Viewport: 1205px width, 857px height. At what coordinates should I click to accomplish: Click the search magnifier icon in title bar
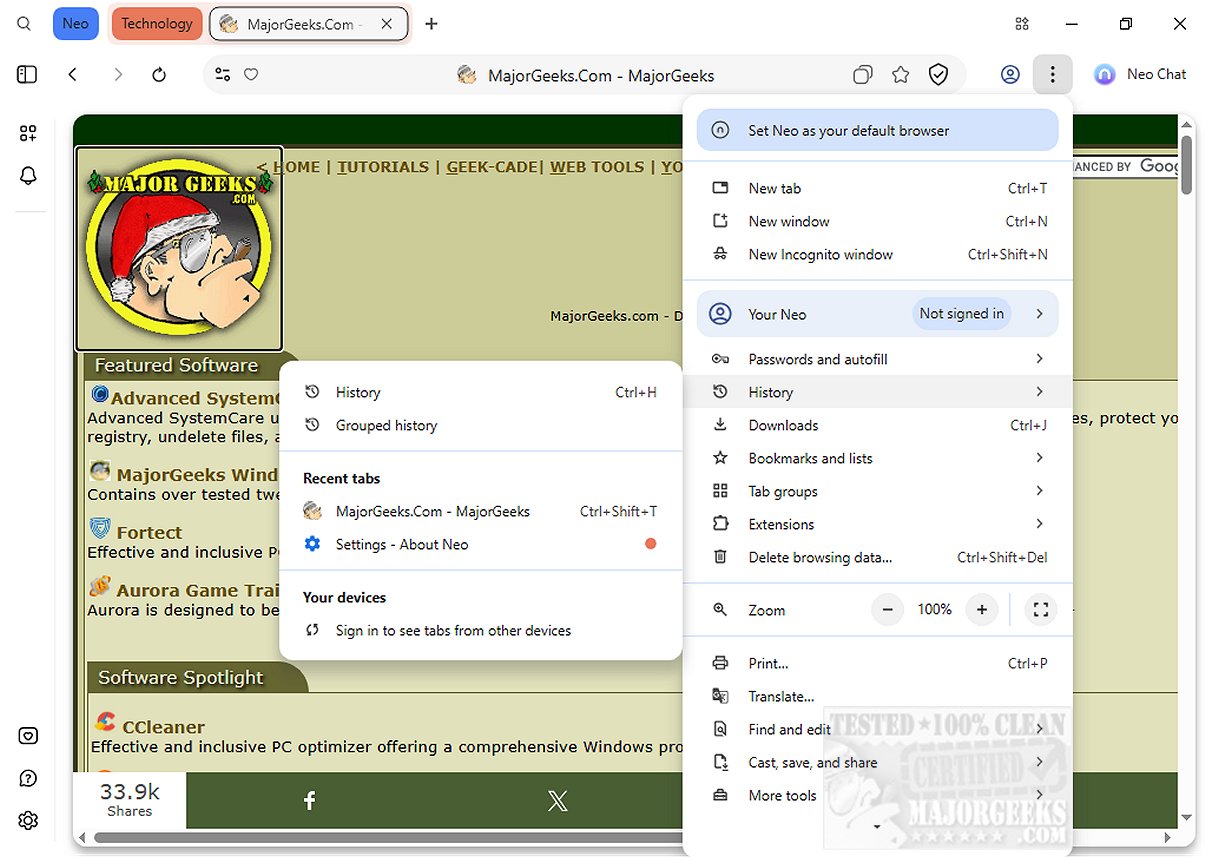[24, 23]
